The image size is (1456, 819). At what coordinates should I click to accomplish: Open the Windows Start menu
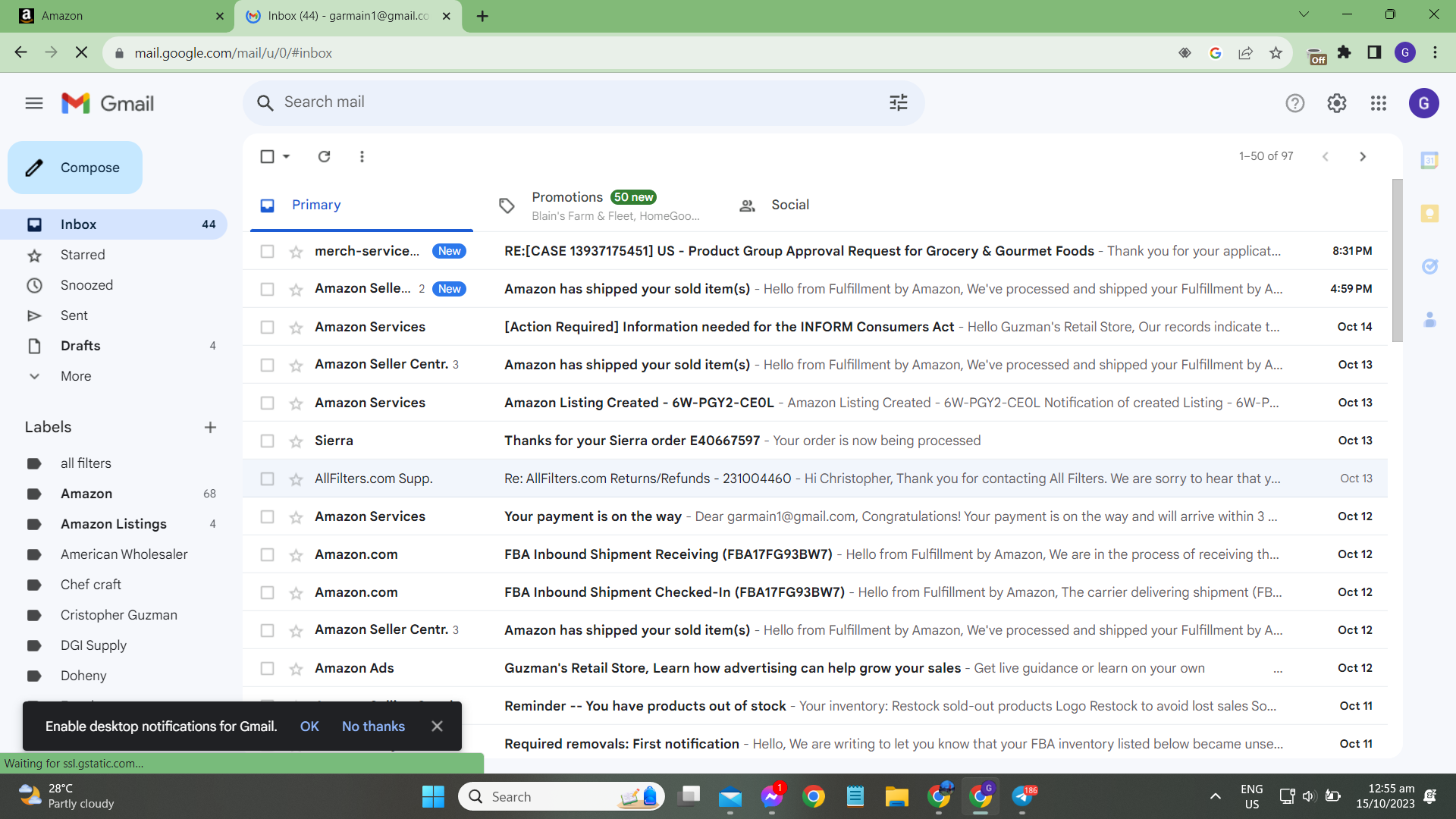click(x=433, y=796)
